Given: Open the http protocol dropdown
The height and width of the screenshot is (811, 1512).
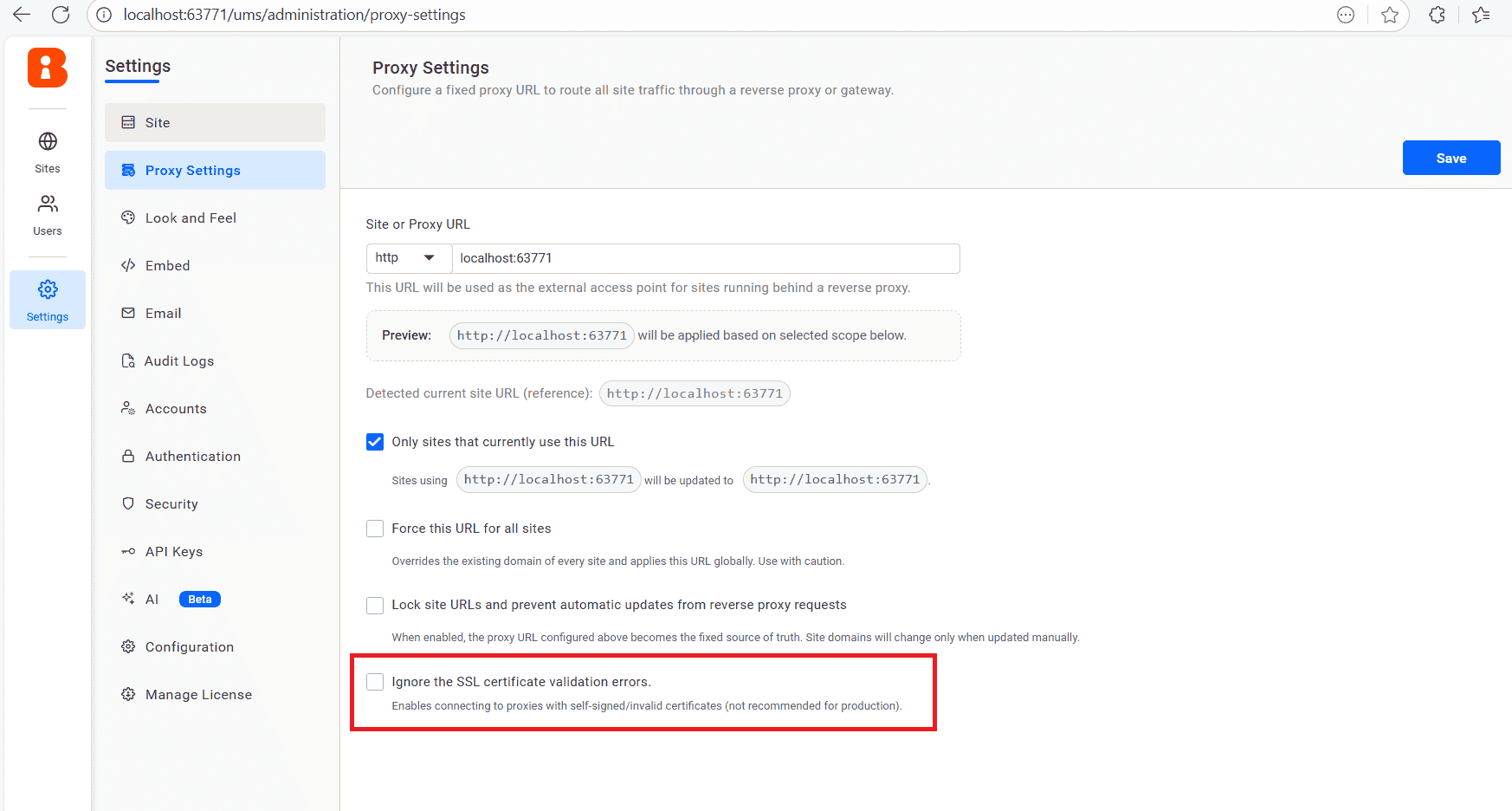Looking at the screenshot, I should point(408,257).
